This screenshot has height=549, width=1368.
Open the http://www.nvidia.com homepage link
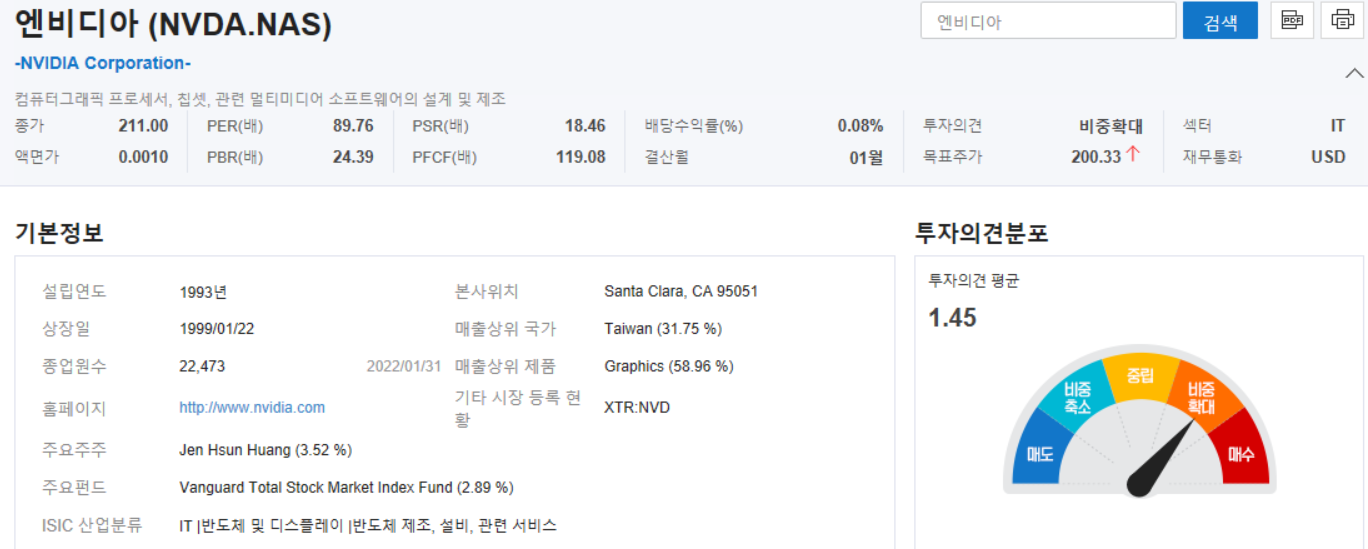click(252, 407)
